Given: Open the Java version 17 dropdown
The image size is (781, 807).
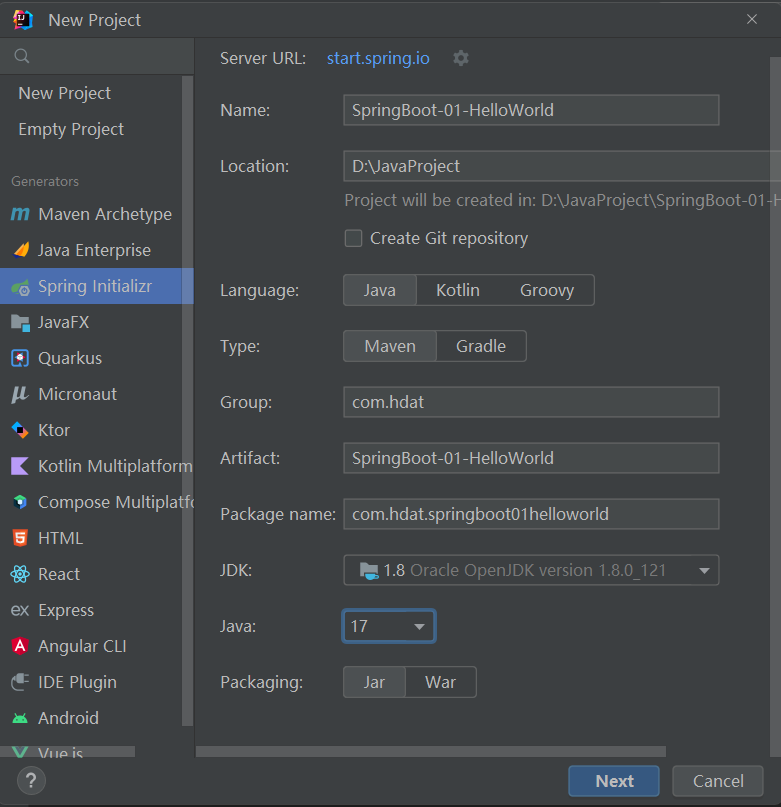Looking at the screenshot, I should [x=389, y=626].
